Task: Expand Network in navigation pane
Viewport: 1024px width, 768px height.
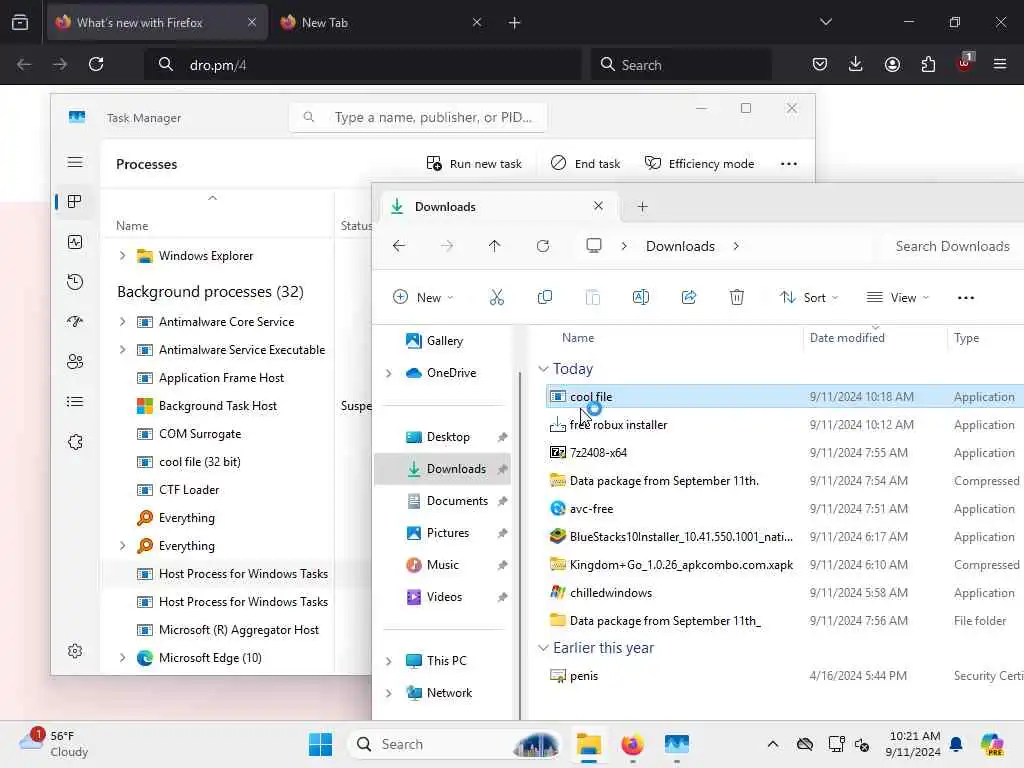Action: (389, 693)
